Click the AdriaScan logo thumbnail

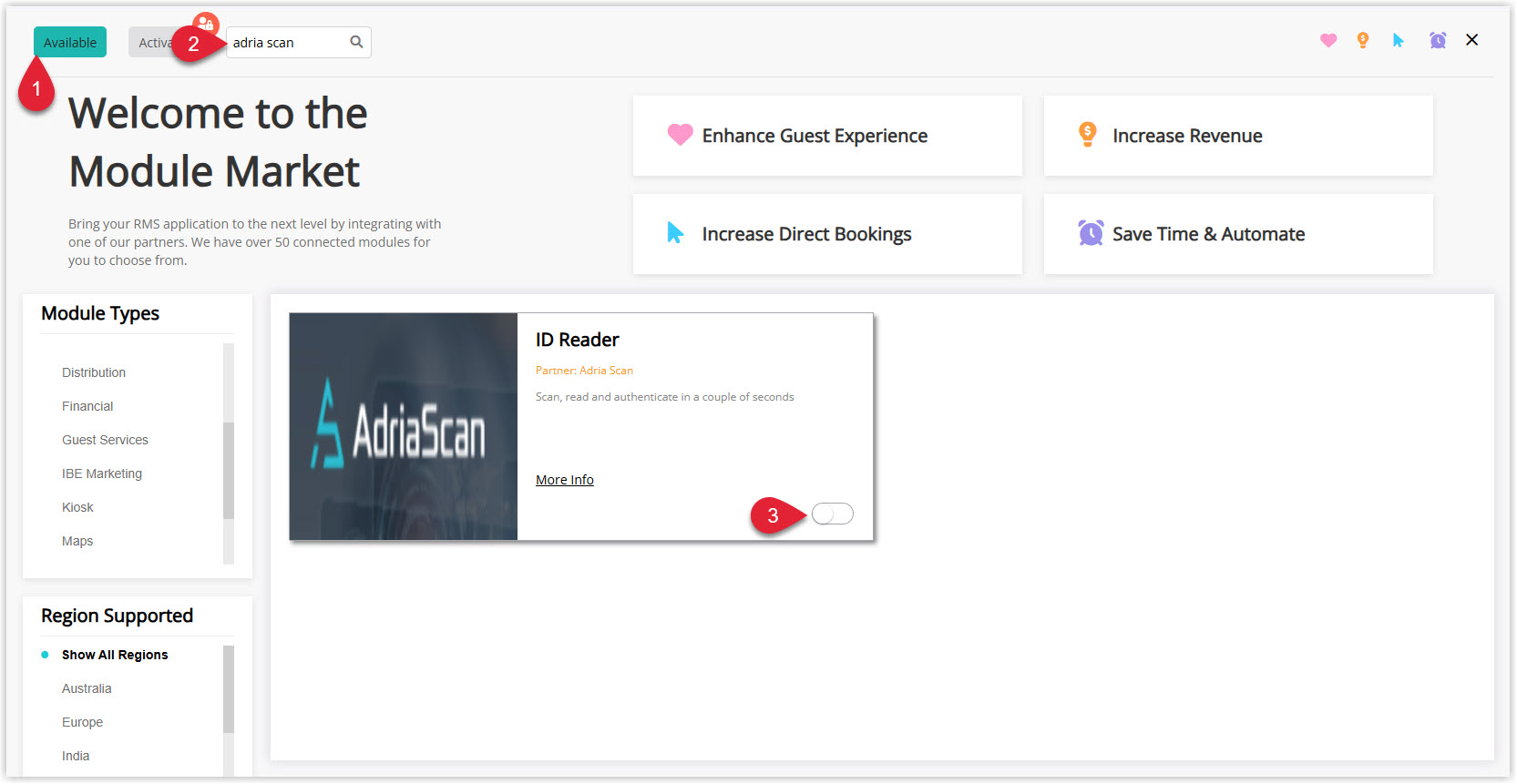tap(403, 426)
